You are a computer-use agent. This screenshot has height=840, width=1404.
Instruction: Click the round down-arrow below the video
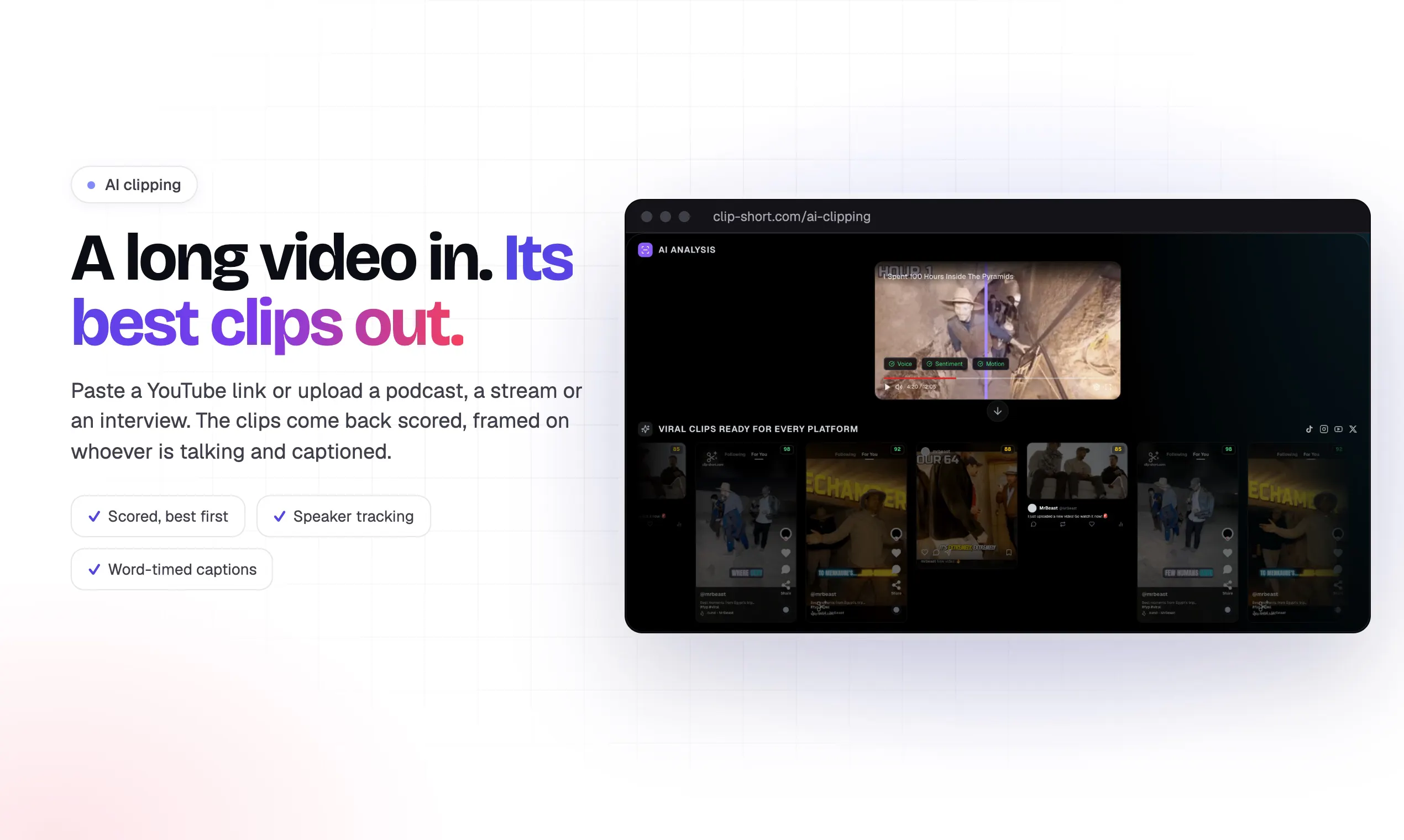click(x=998, y=411)
